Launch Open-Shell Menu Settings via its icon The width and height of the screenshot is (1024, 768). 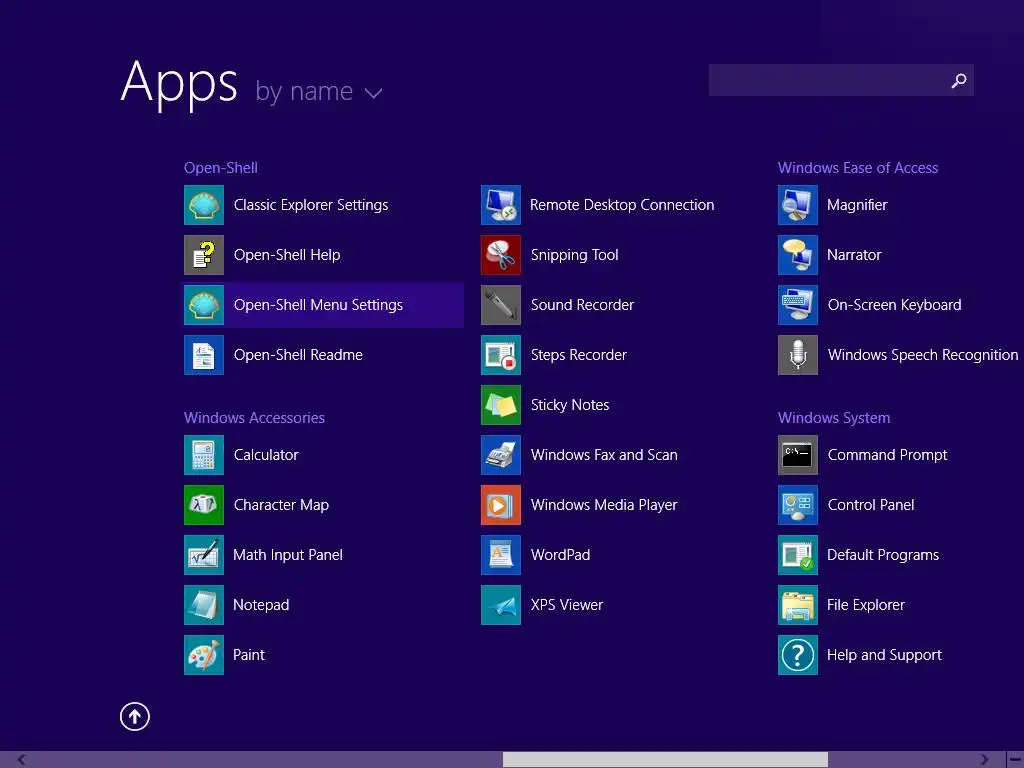(x=204, y=305)
